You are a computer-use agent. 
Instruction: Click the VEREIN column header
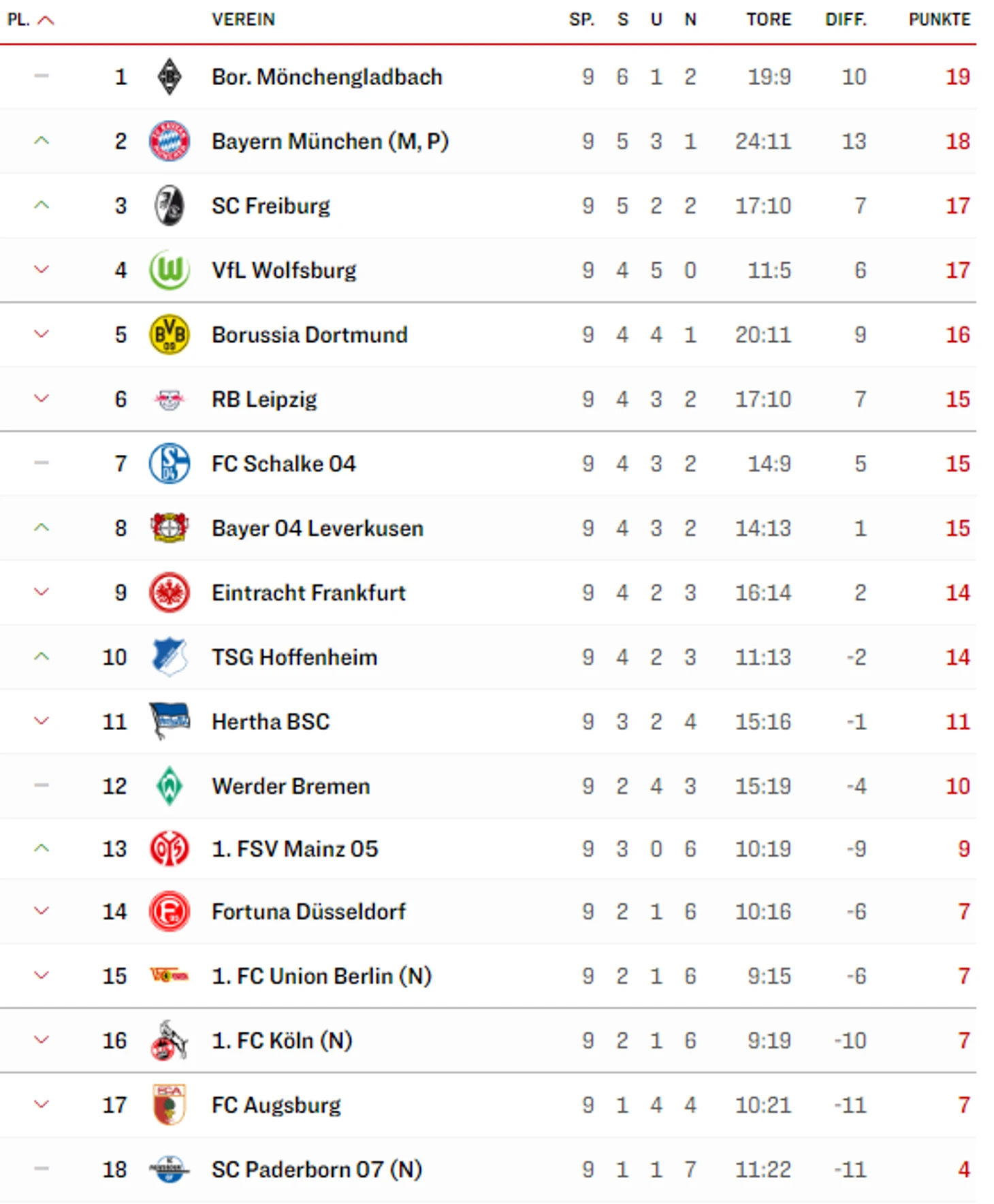pos(243,20)
